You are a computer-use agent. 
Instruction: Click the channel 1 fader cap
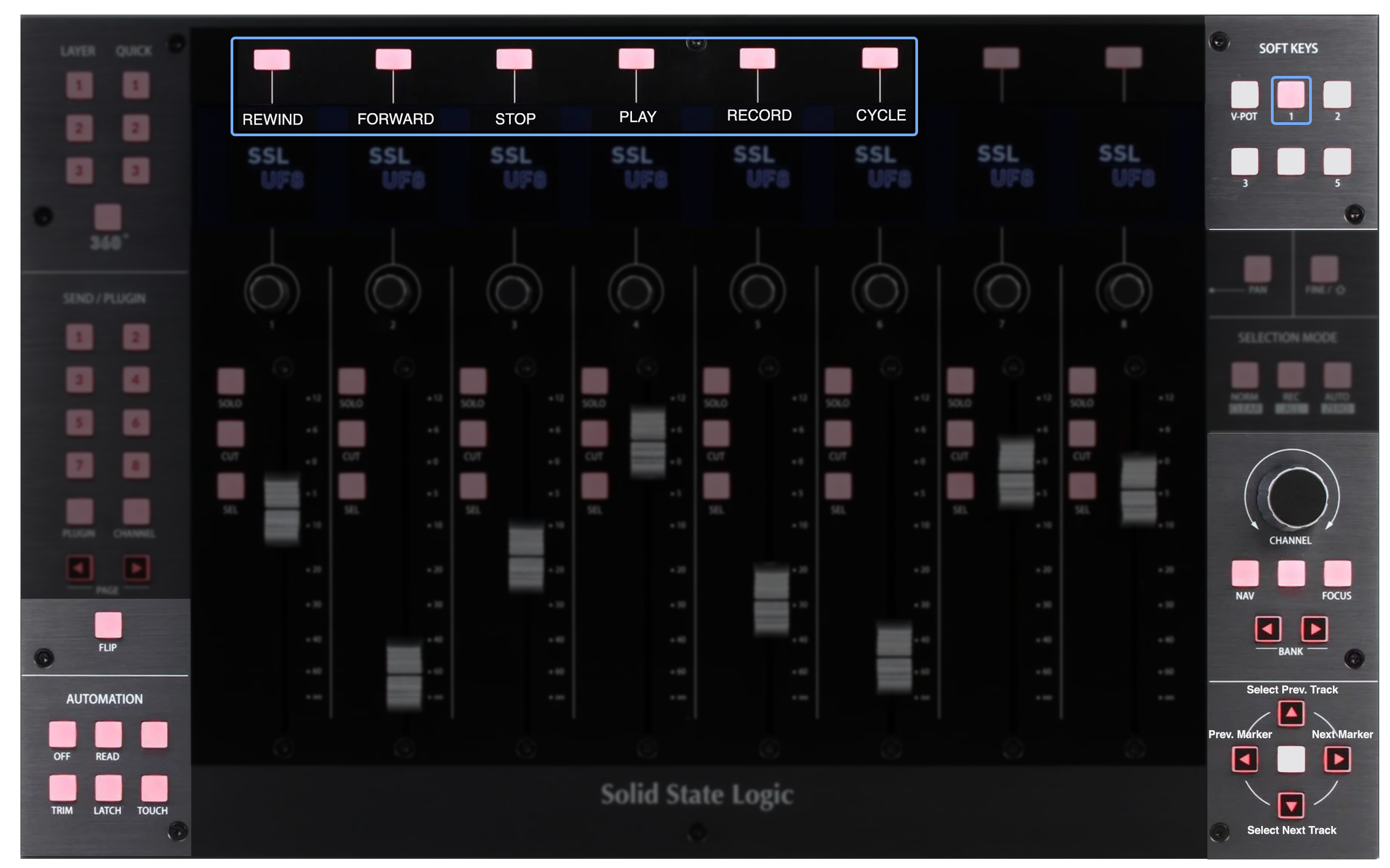281,509
